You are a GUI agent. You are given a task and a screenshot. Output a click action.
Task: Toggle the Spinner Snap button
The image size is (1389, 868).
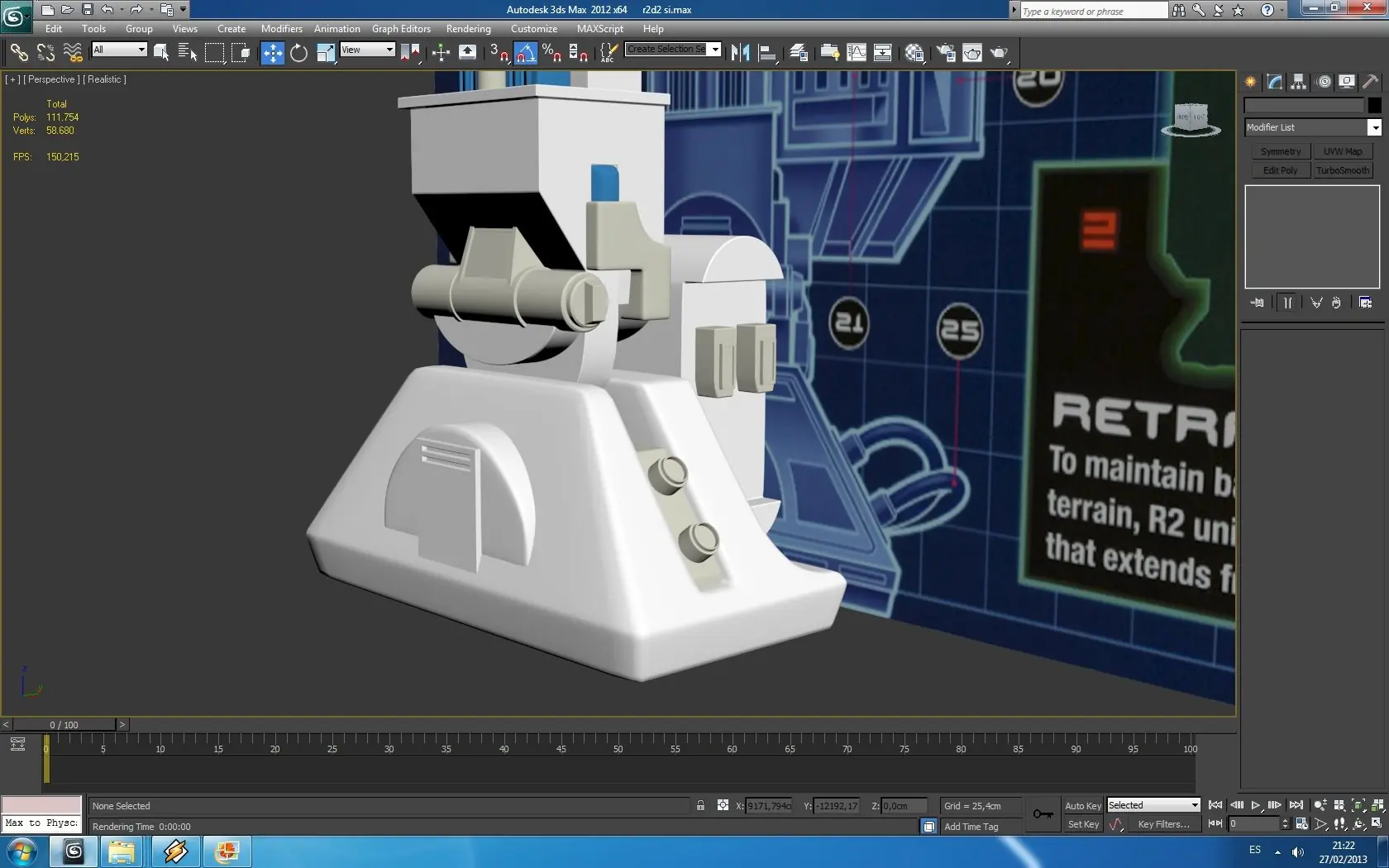tap(579, 53)
